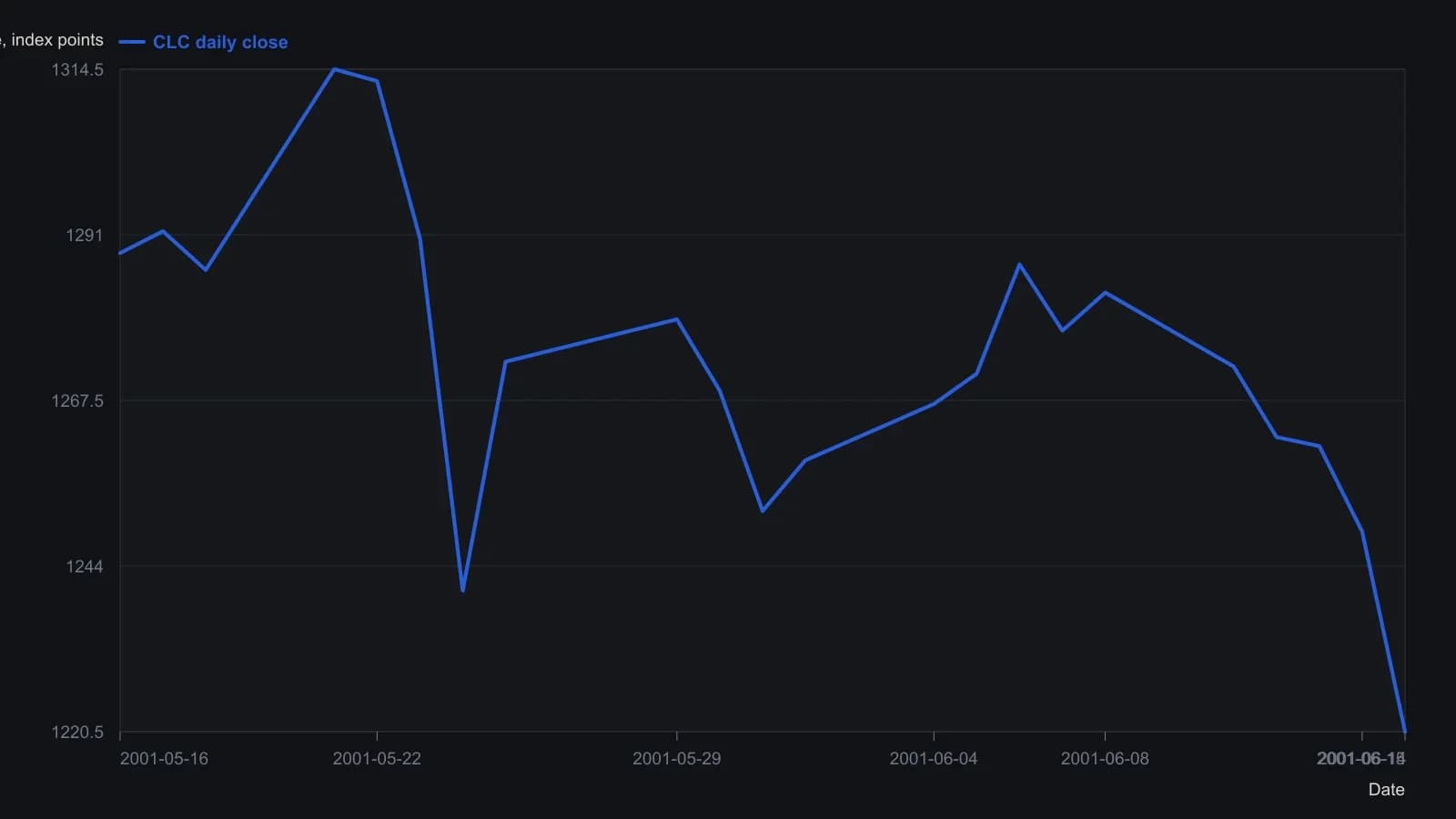The height and width of the screenshot is (819, 1456).
Task: Click the line's highest peak near 1314.5
Action: pyautogui.click(x=334, y=69)
